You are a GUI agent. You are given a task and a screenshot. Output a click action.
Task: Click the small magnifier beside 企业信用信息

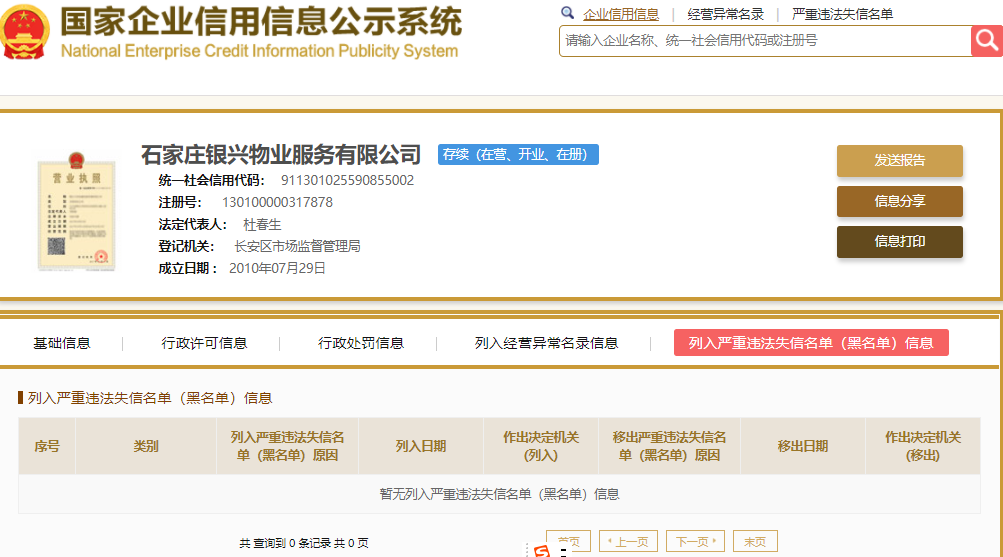pyautogui.click(x=567, y=13)
